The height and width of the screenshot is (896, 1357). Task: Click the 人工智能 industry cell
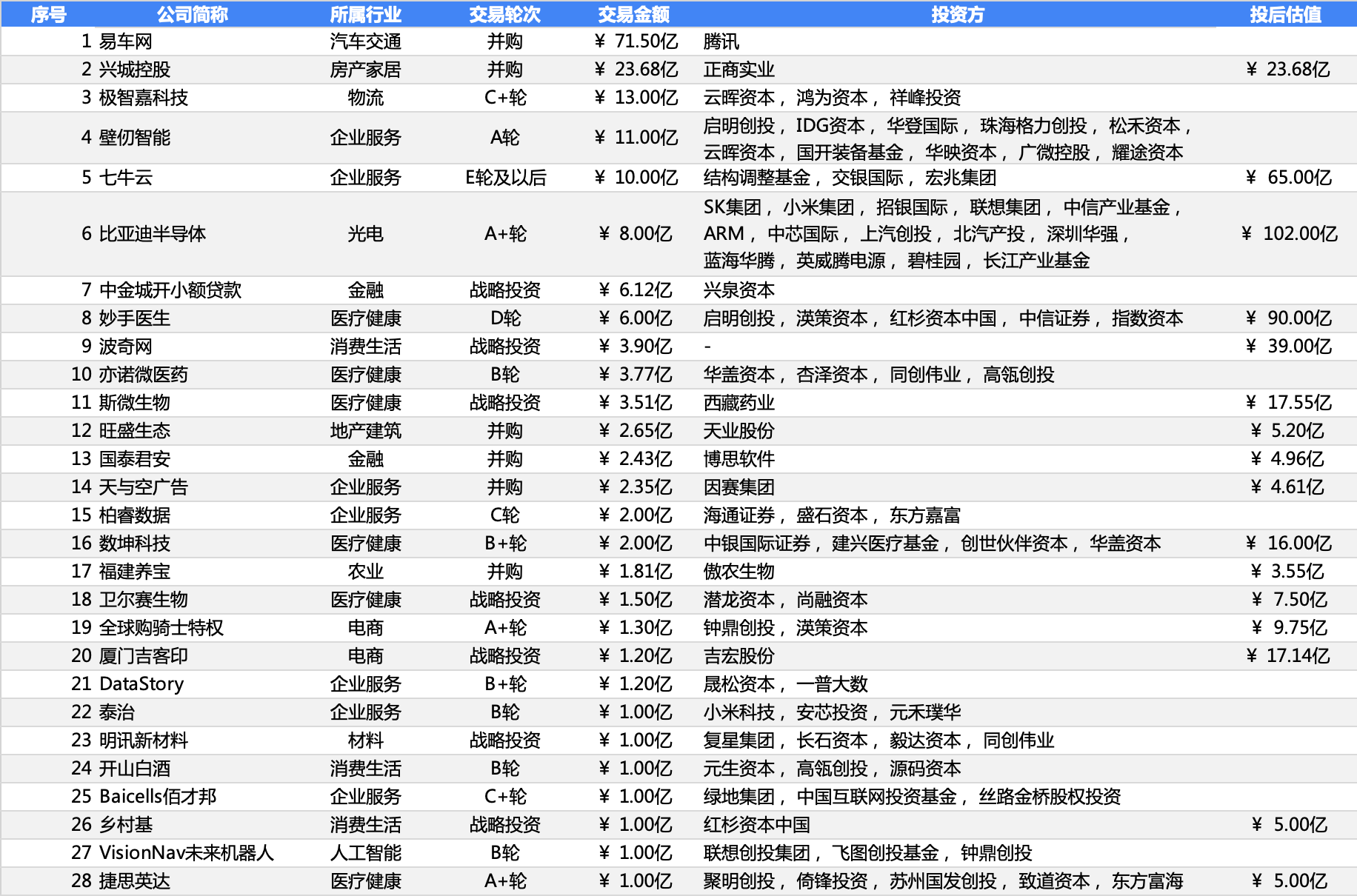[365, 853]
